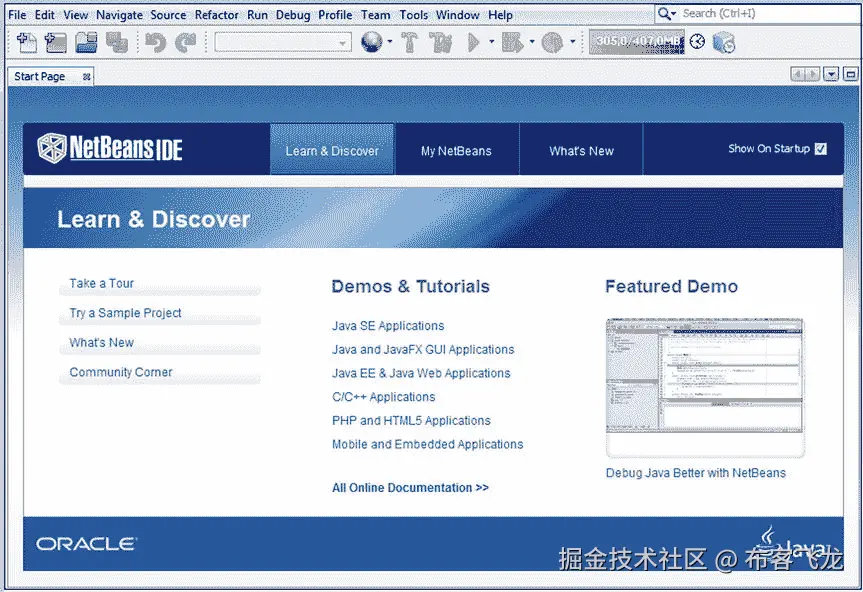
Task: Switch to the What's New header tab
Action: point(581,150)
